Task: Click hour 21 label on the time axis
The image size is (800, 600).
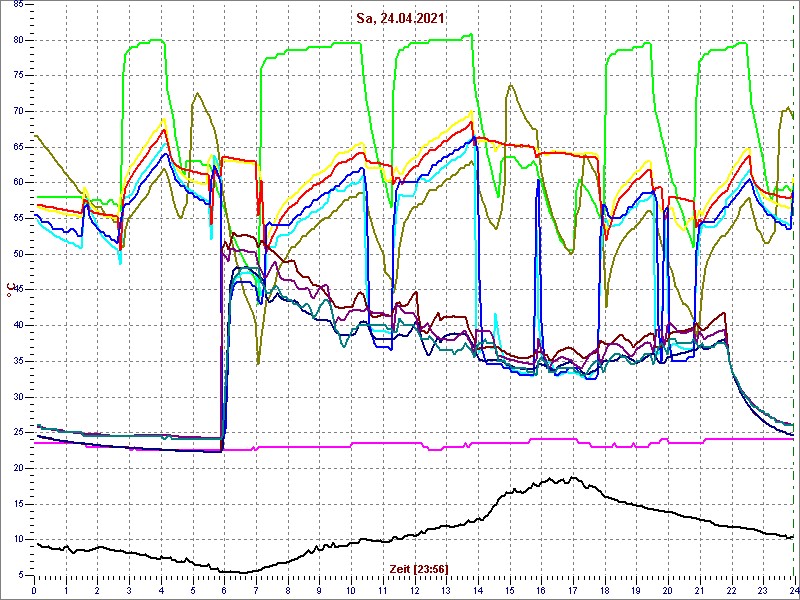Action: point(700,590)
